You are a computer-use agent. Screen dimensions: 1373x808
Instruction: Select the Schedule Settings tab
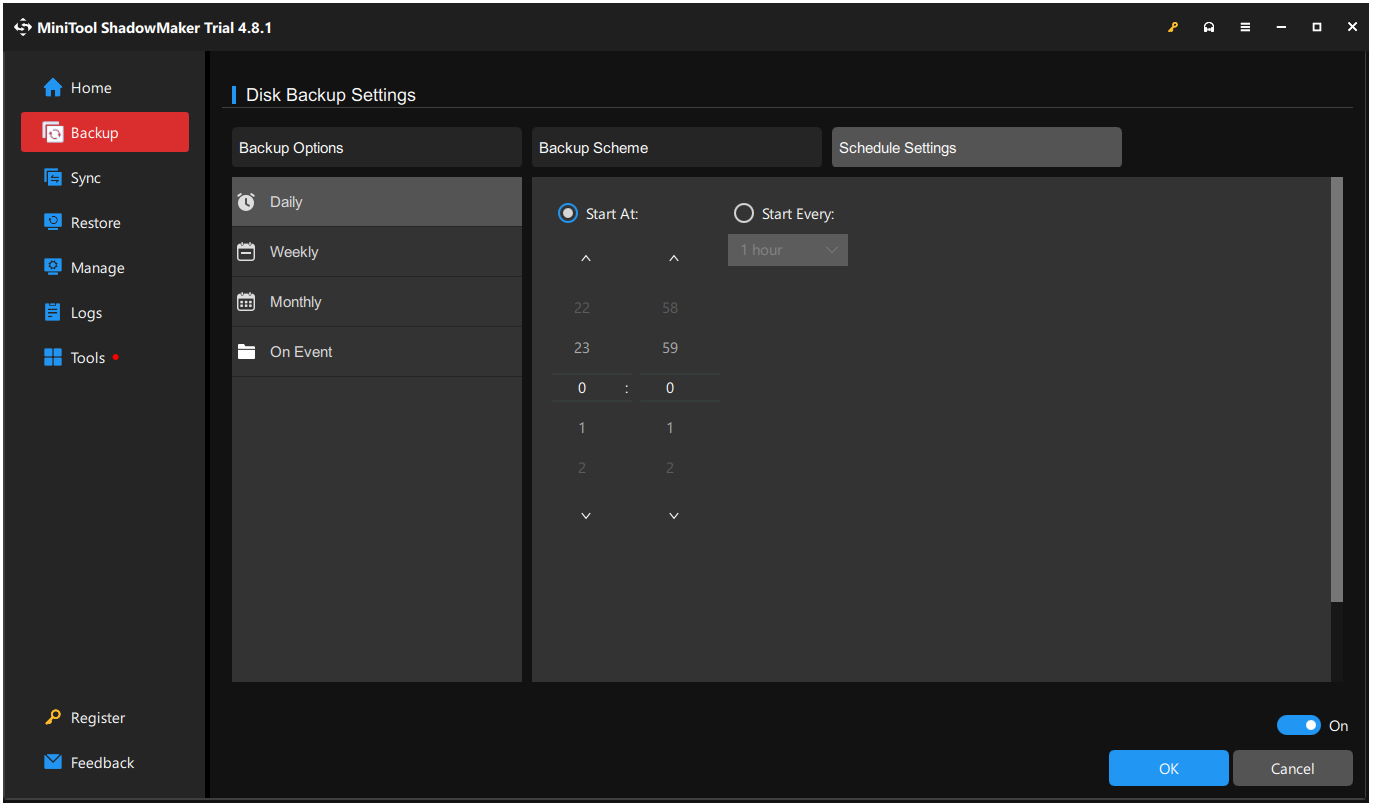coord(977,147)
